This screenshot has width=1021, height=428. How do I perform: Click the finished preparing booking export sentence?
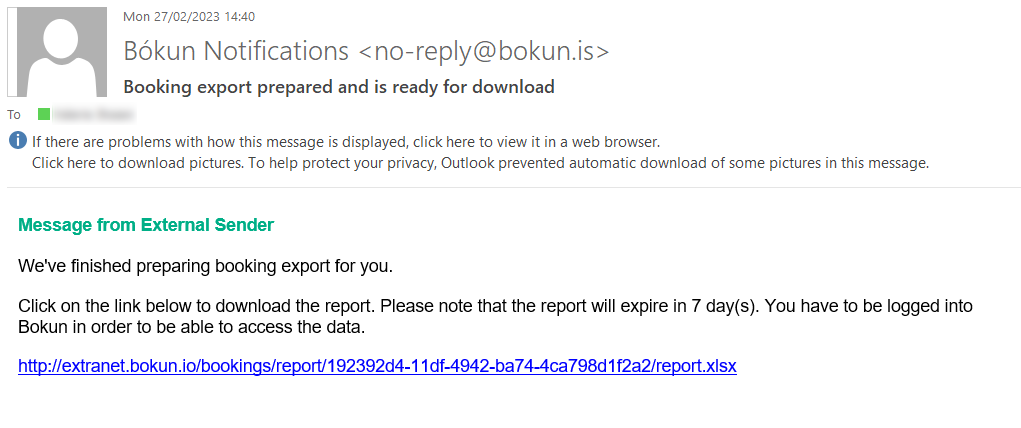click(x=206, y=266)
